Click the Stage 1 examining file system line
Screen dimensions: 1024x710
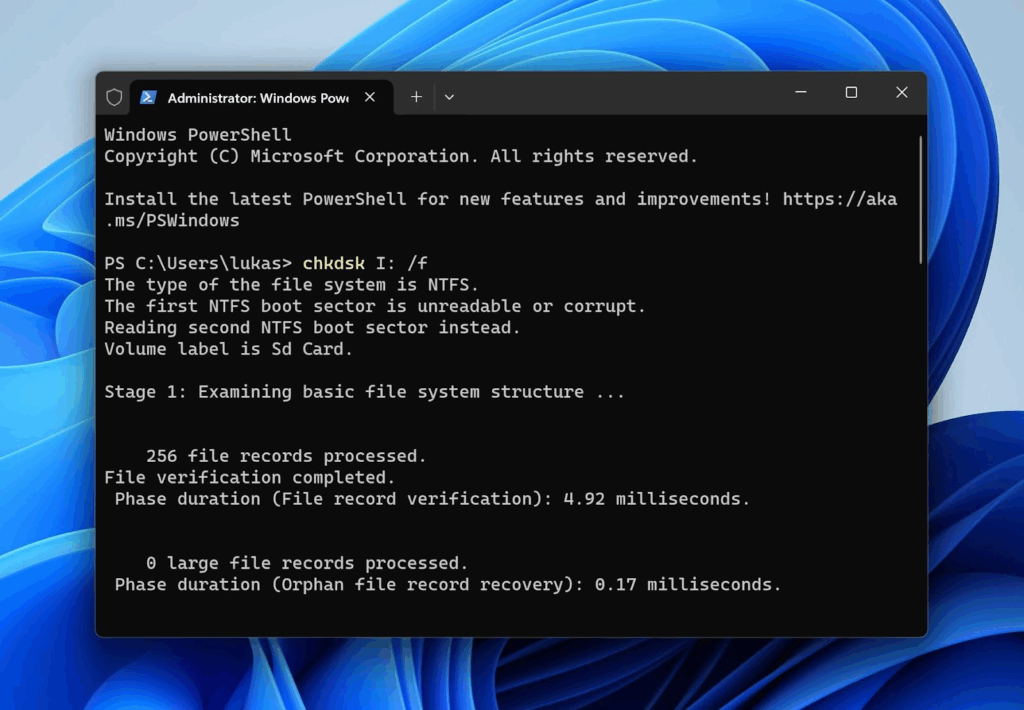click(x=364, y=392)
